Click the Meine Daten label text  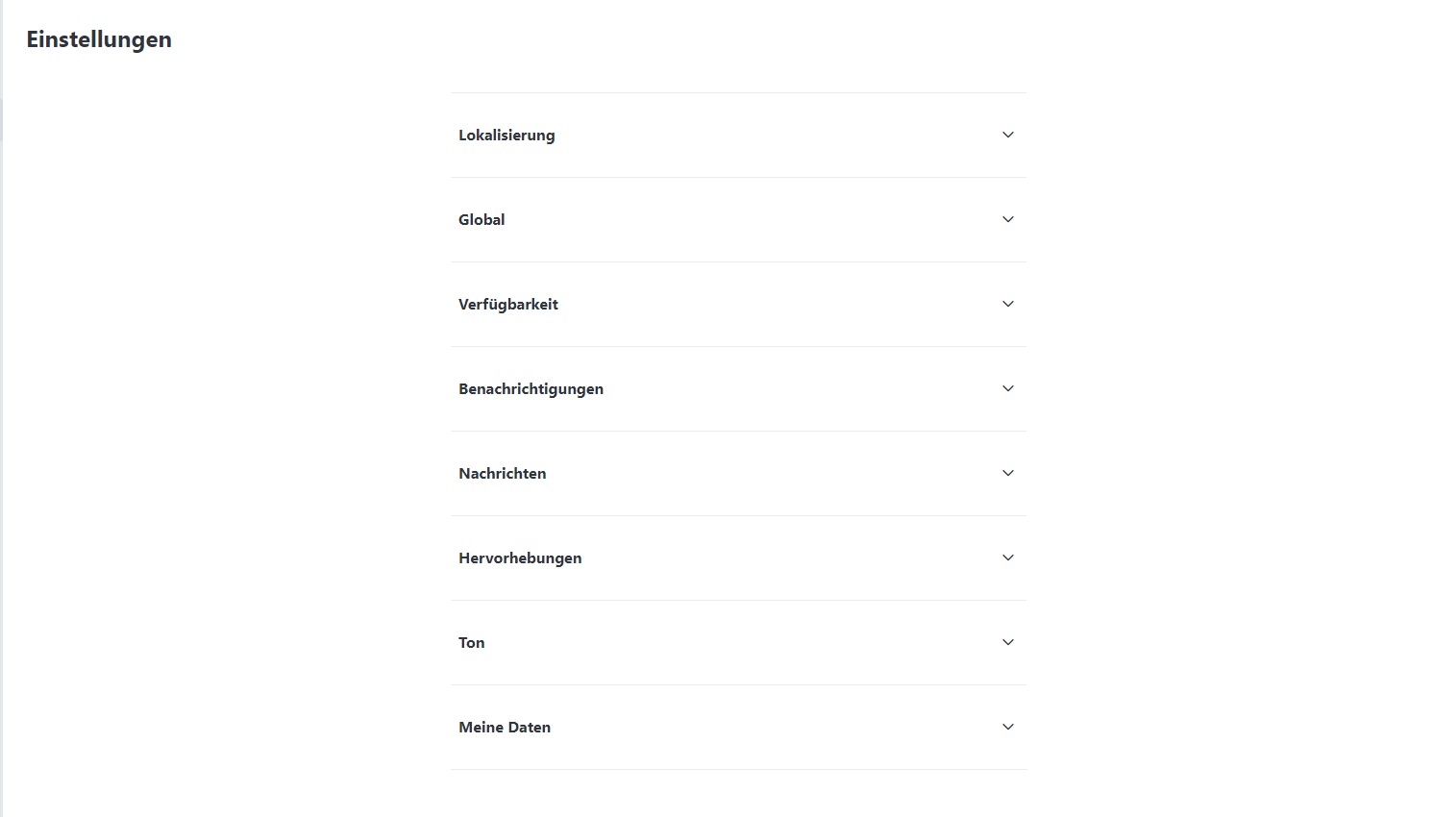tap(505, 728)
